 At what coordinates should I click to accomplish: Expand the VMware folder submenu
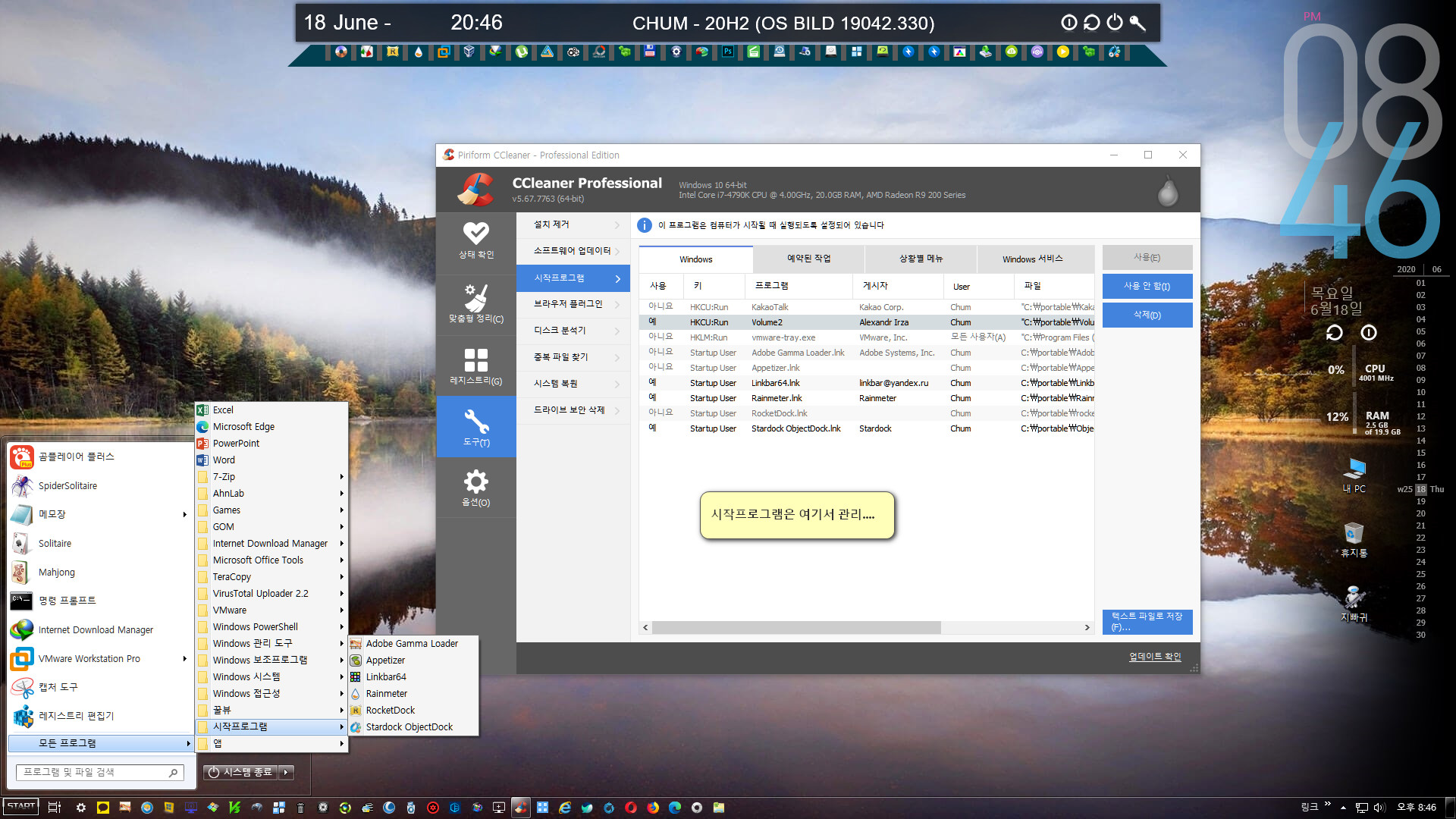pyautogui.click(x=271, y=610)
